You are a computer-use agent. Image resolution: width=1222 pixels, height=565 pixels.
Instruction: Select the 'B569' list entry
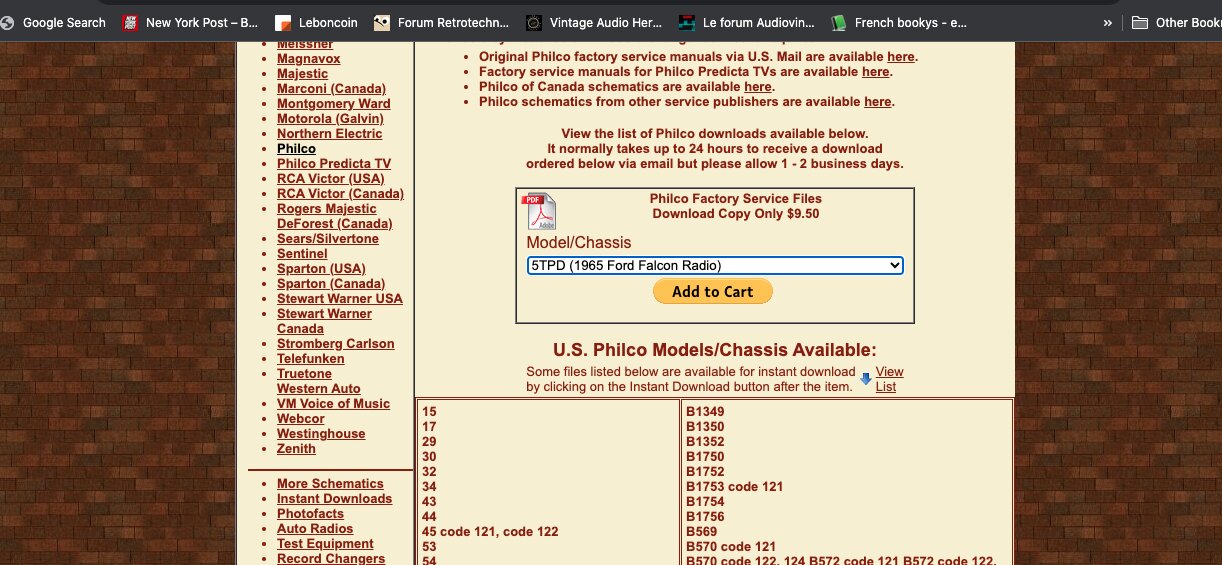tap(701, 532)
